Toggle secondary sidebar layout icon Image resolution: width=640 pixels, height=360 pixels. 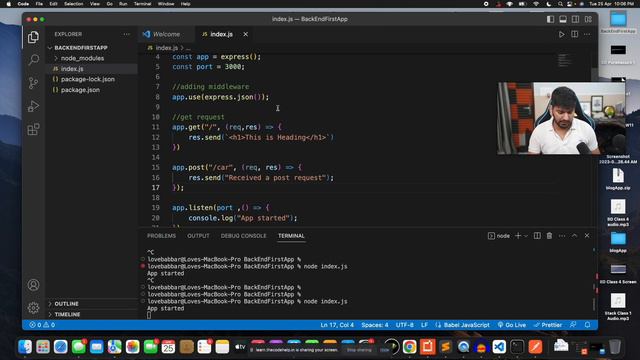click(576, 19)
